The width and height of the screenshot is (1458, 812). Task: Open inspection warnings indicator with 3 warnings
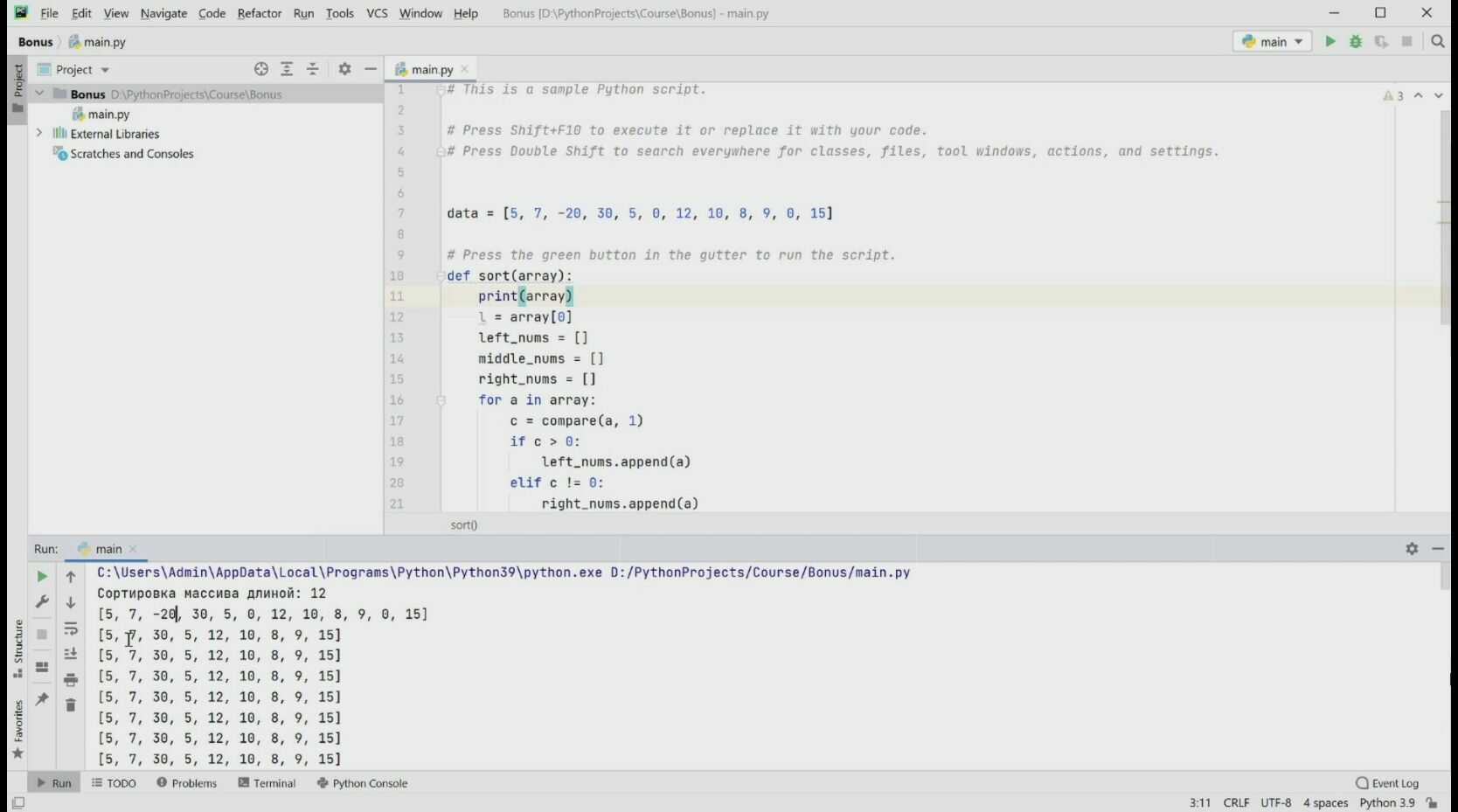click(x=1393, y=96)
